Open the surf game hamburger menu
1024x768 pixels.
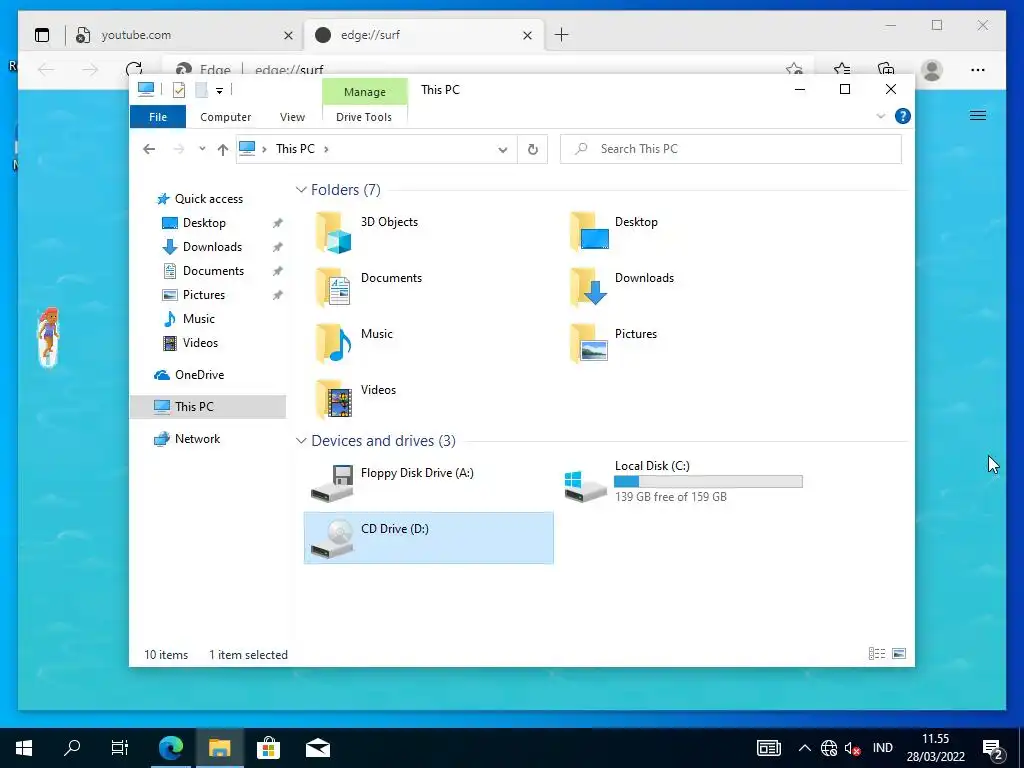point(978,116)
